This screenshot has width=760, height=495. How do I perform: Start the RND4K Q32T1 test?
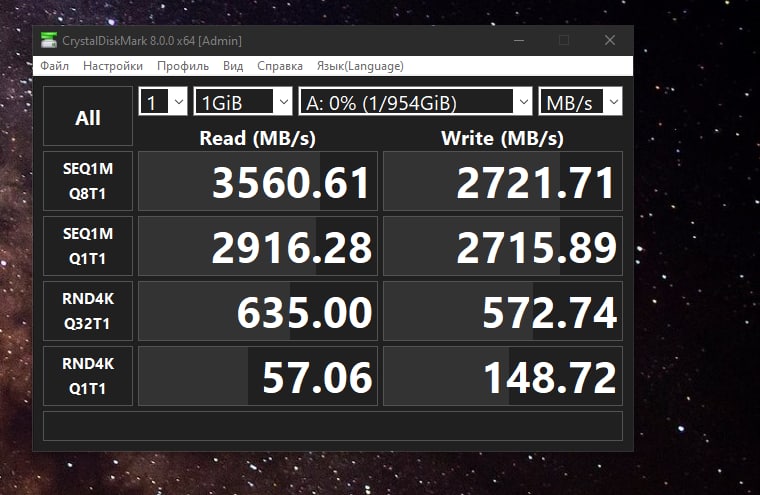tap(88, 311)
